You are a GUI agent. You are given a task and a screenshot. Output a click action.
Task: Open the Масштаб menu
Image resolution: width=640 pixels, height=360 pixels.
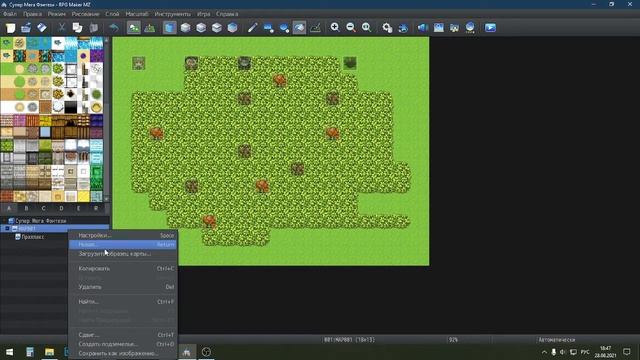click(137, 14)
